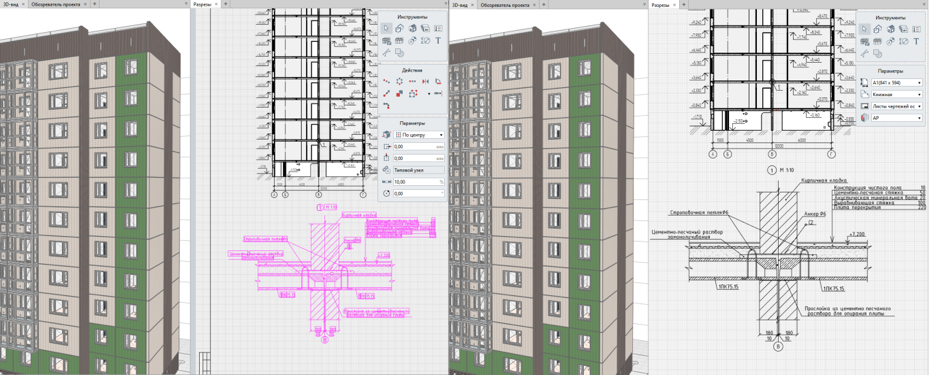Viewport: 929px width, 375px height.
Task: Switch to the second 3D-вид tab
Action: (461, 4)
